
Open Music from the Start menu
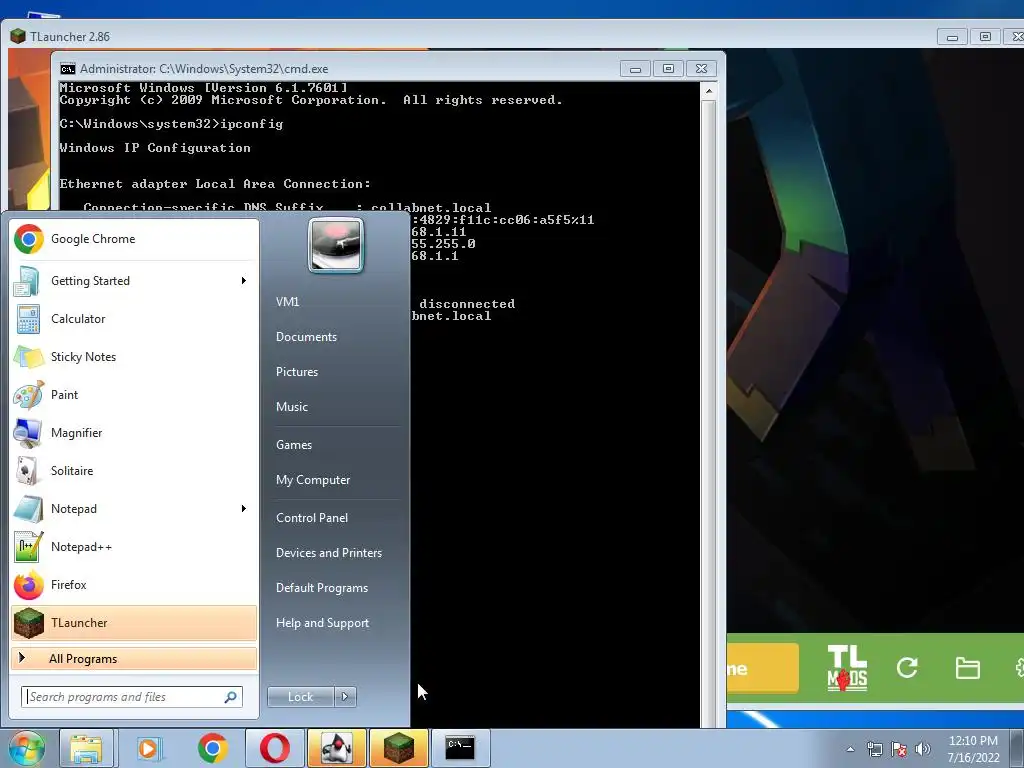coord(292,407)
